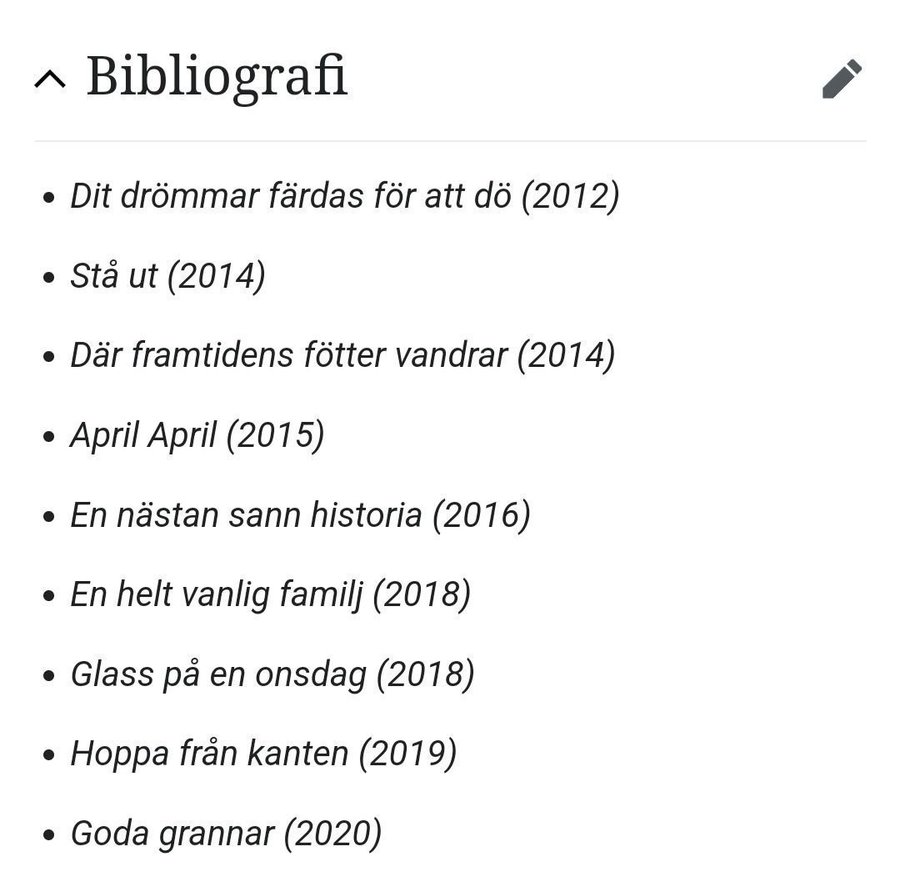Viewport: 900px width, 888px height.
Task: Click the entry Stå ut
Action: click(x=114, y=276)
